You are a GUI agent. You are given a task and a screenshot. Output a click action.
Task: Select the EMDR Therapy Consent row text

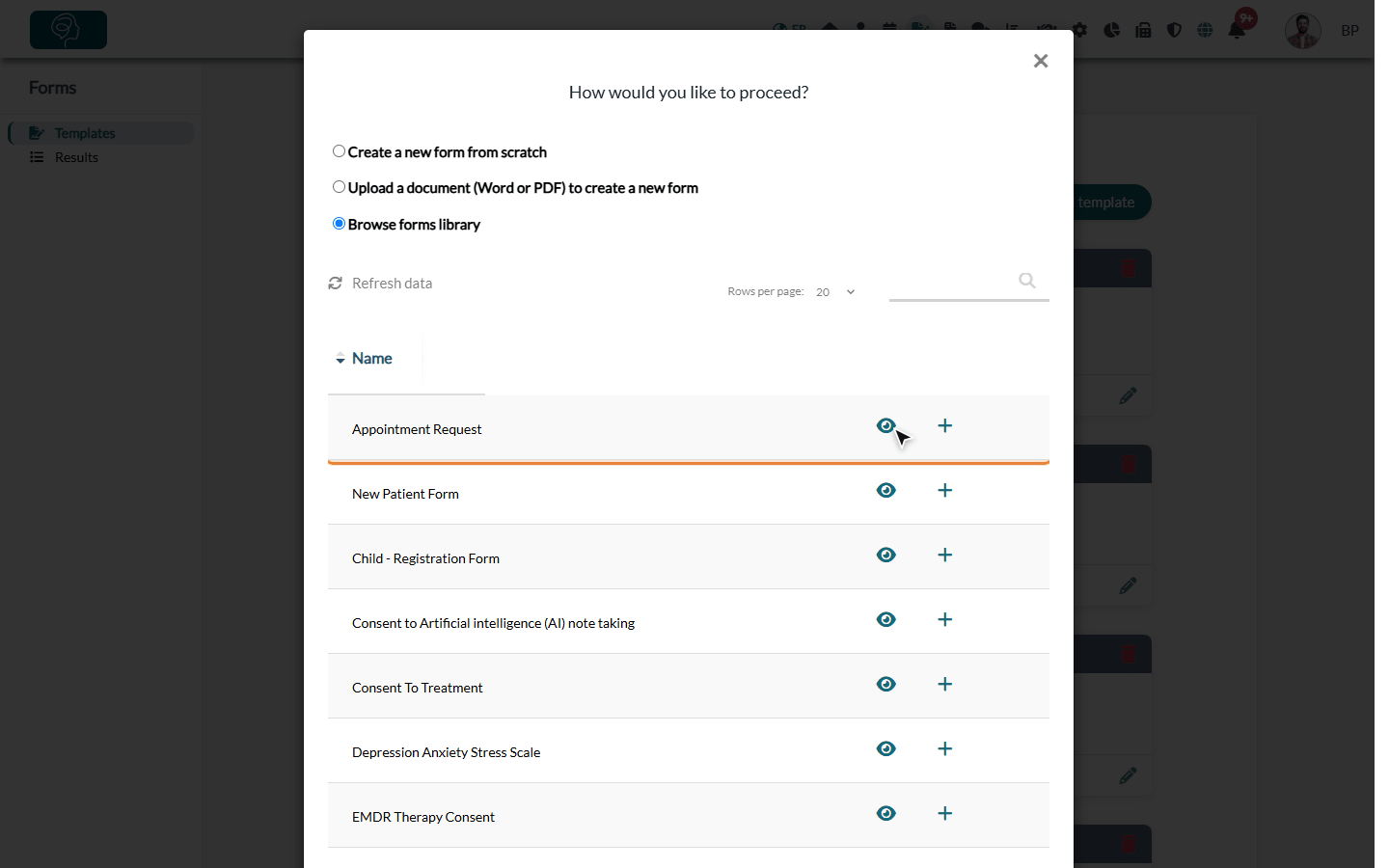point(423,817)
